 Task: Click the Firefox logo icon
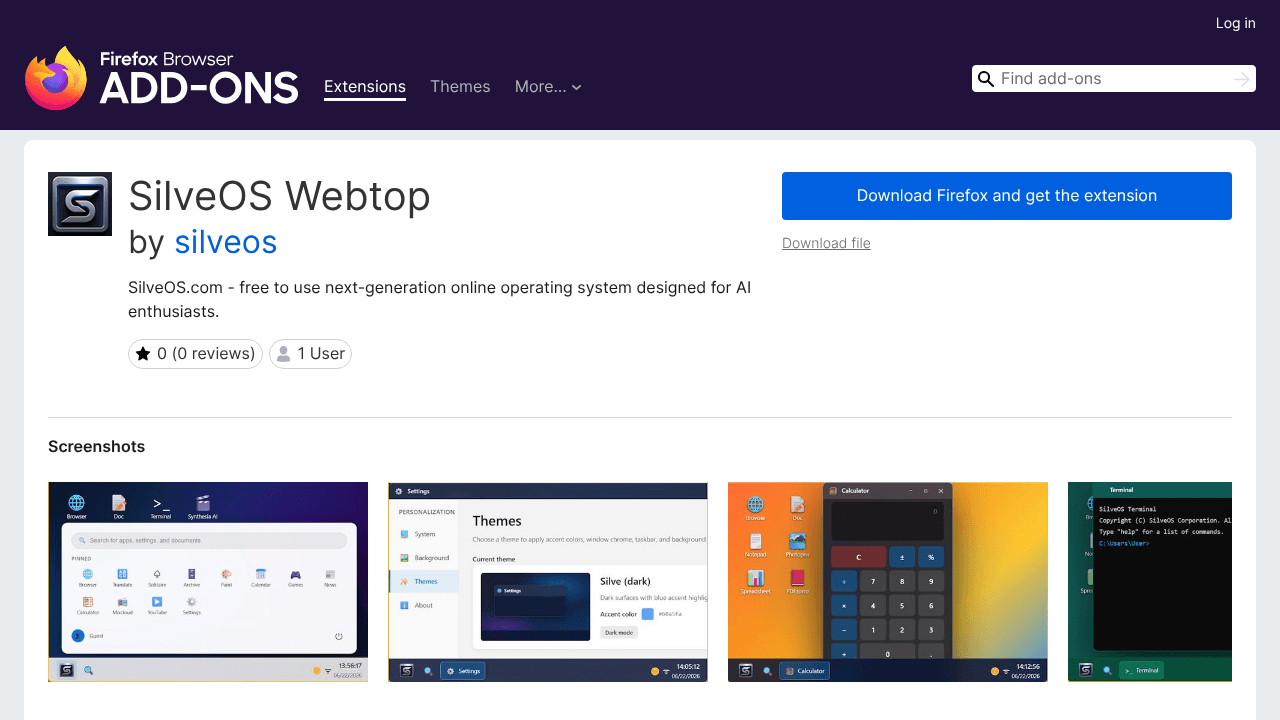tap(56, 78)
